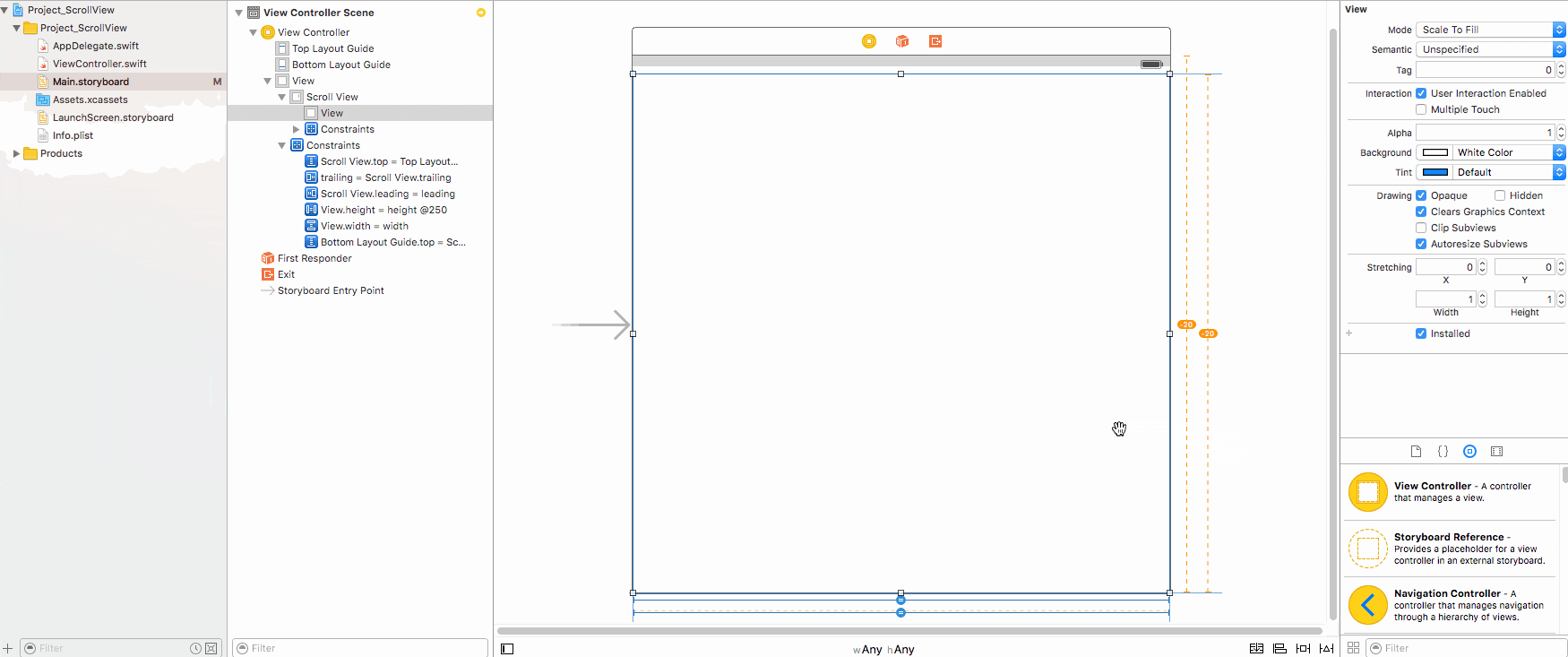
Task: Toggle source control status filter icon
Action: tap(211, 648)
